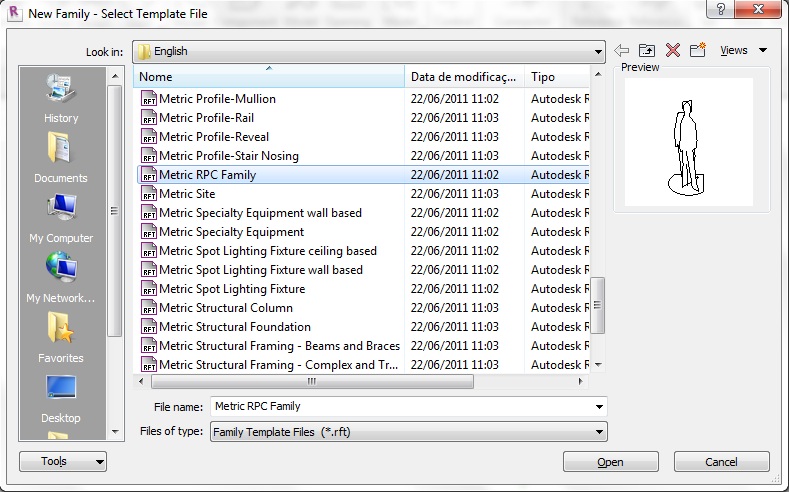Select Metric Profile-Stair Nosing file

pyautogui.click(x=229, y=156)
